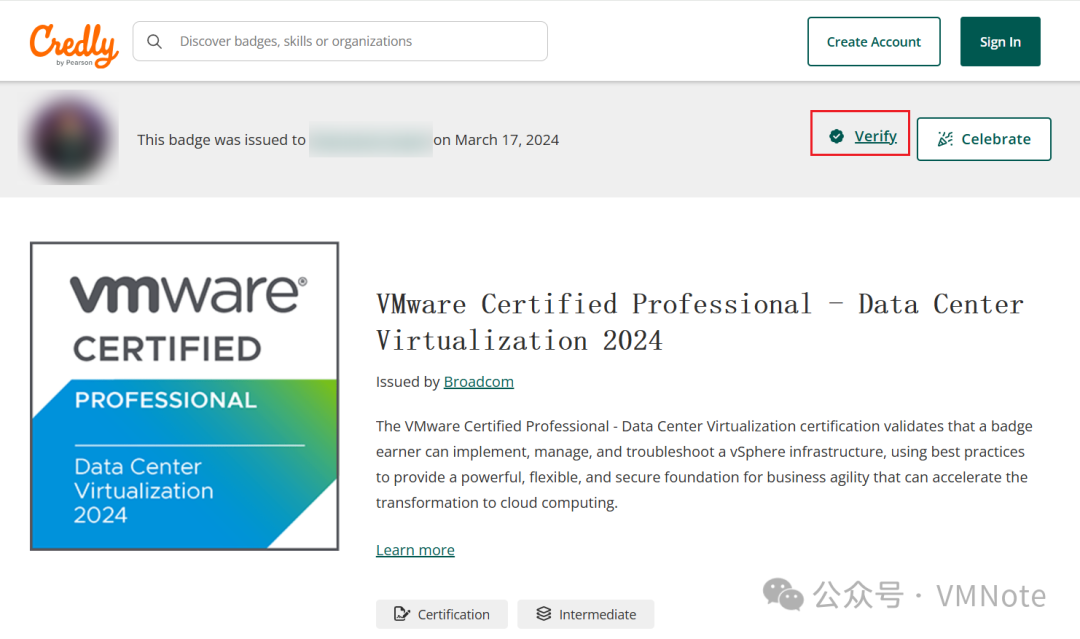Focus the Discover badges search field
This screenshot has height=639, width=1080.
coord(340,41)
